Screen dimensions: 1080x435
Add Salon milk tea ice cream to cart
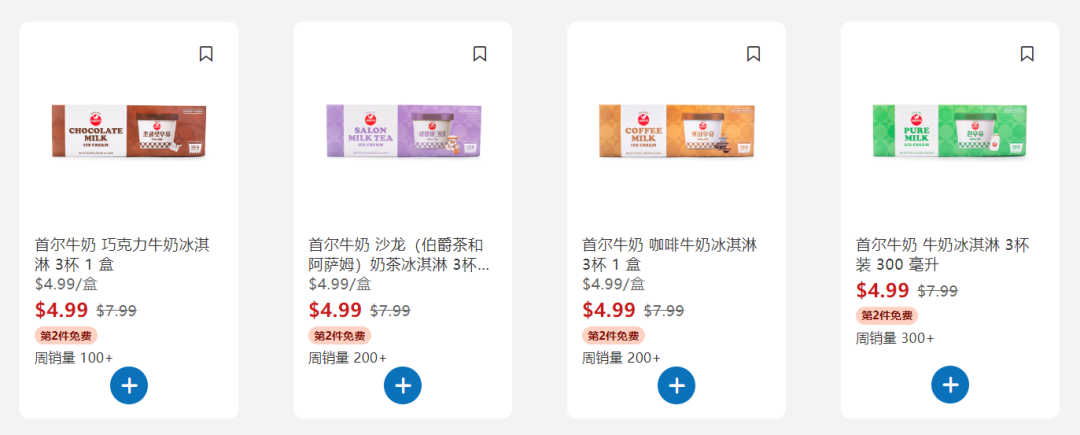tap(403, 385)
